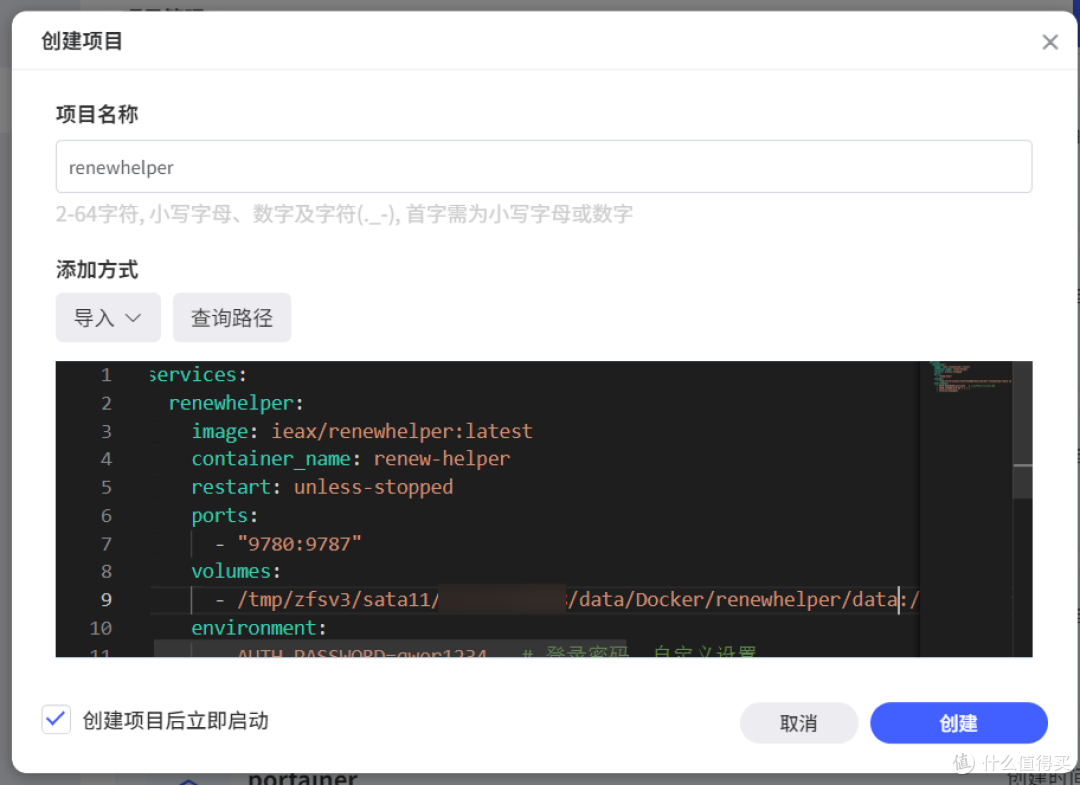Click line 1 'services:' in editor
Viewport: 1080px width, 785px height.
click(x=198, y=375)
